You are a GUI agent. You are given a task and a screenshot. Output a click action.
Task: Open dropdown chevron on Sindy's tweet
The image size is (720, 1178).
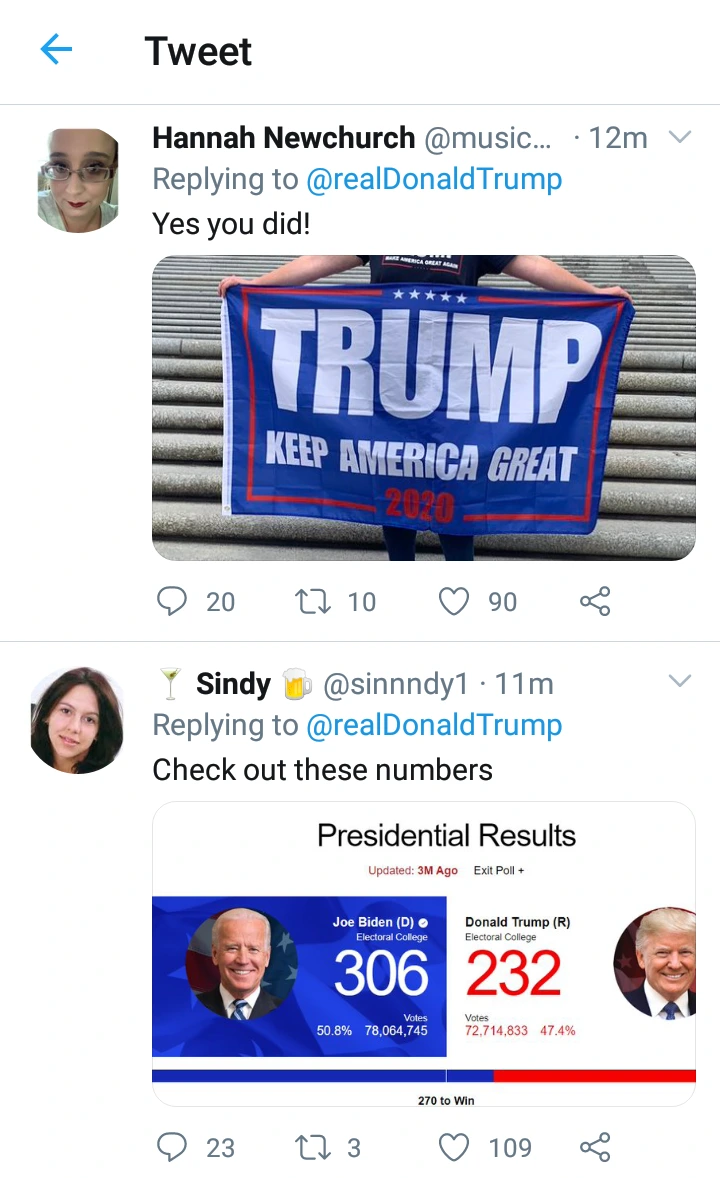coord(679,681)
